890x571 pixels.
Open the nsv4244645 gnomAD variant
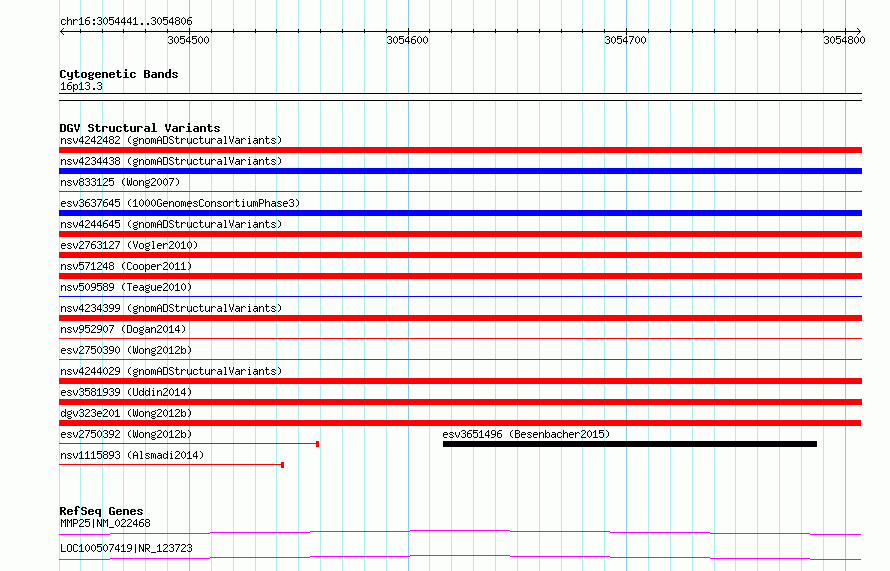(x=171, y=224)
